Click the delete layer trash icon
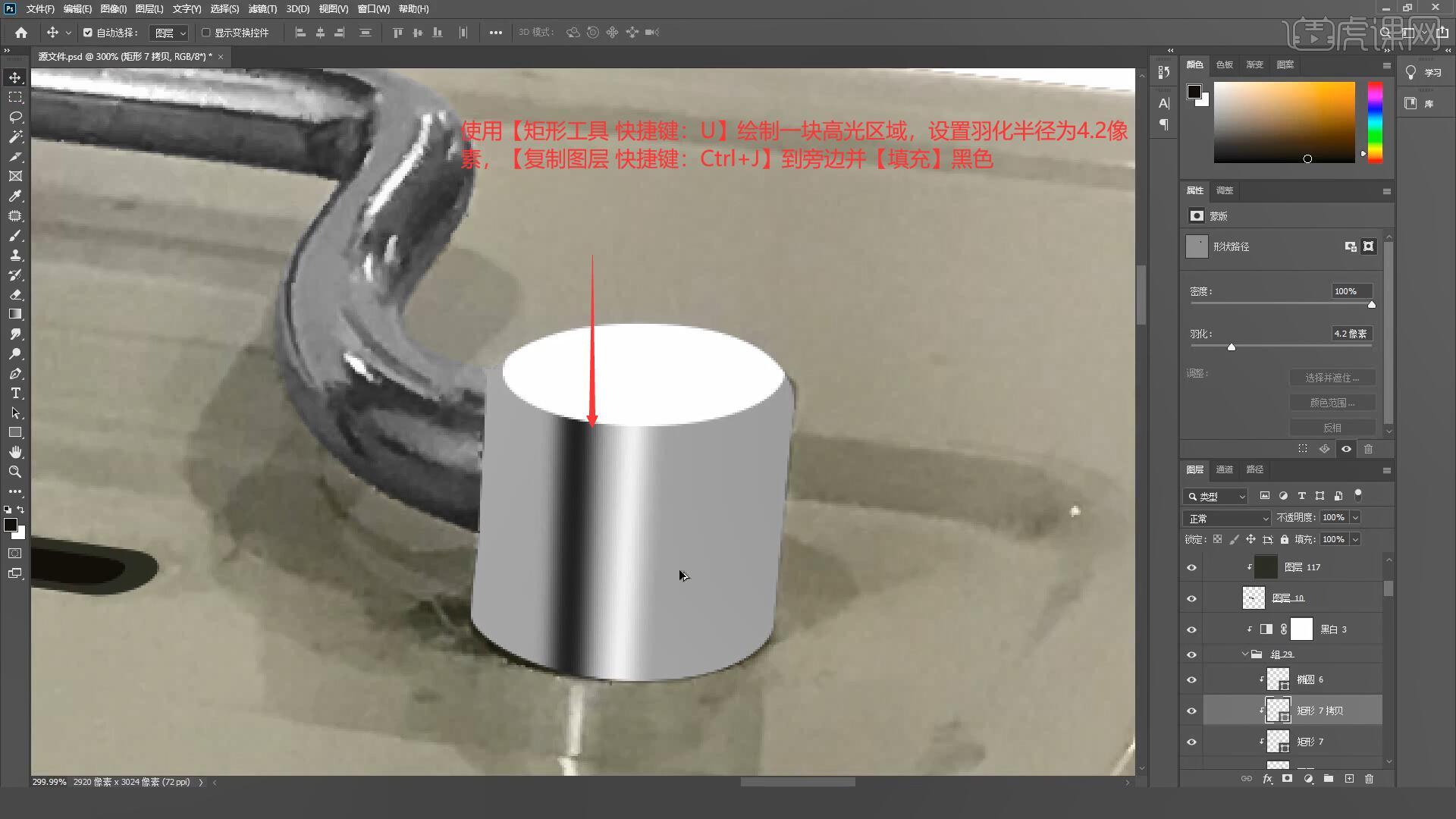 click(1369, 779)
